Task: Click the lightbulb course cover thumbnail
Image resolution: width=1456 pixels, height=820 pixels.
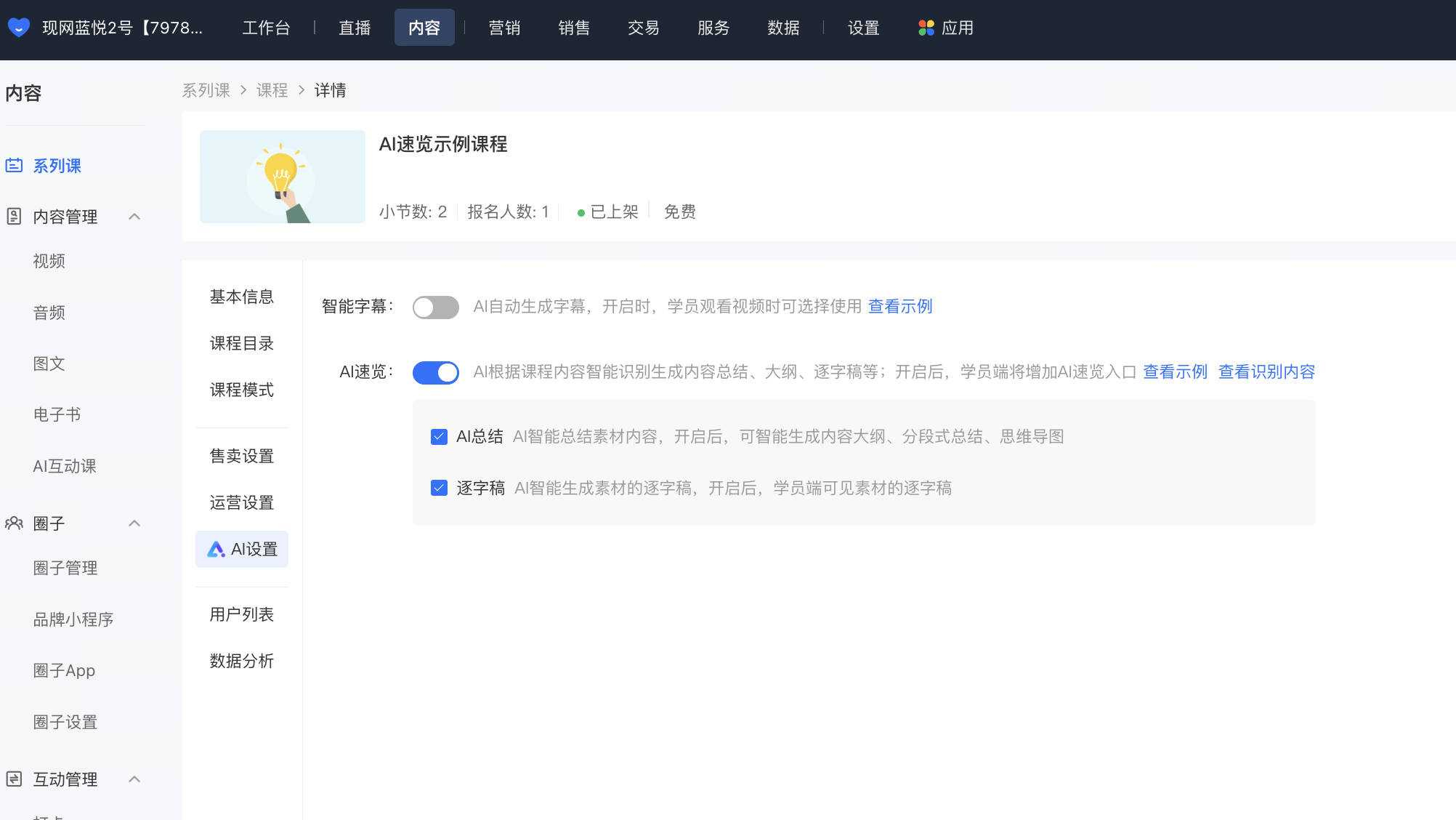Action: [283, 177]
